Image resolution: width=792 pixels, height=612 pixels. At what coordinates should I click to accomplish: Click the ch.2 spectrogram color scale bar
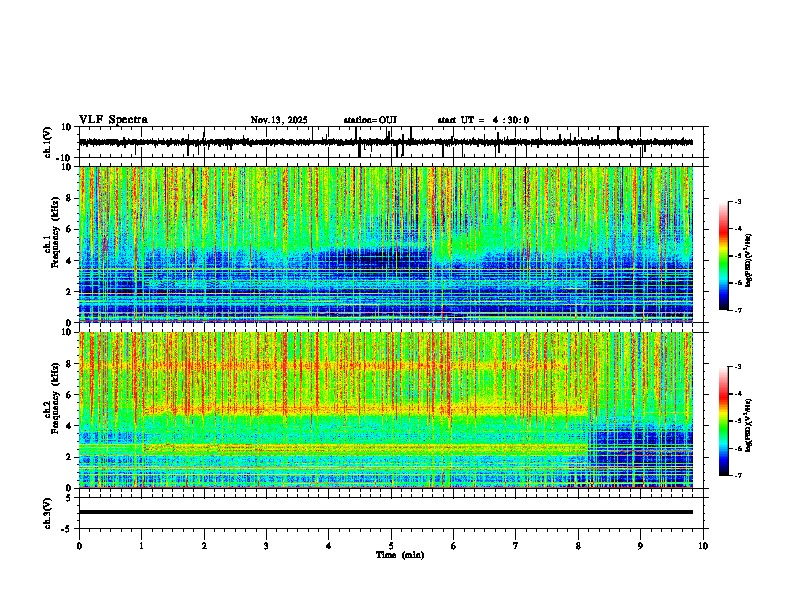click(724, 421)
